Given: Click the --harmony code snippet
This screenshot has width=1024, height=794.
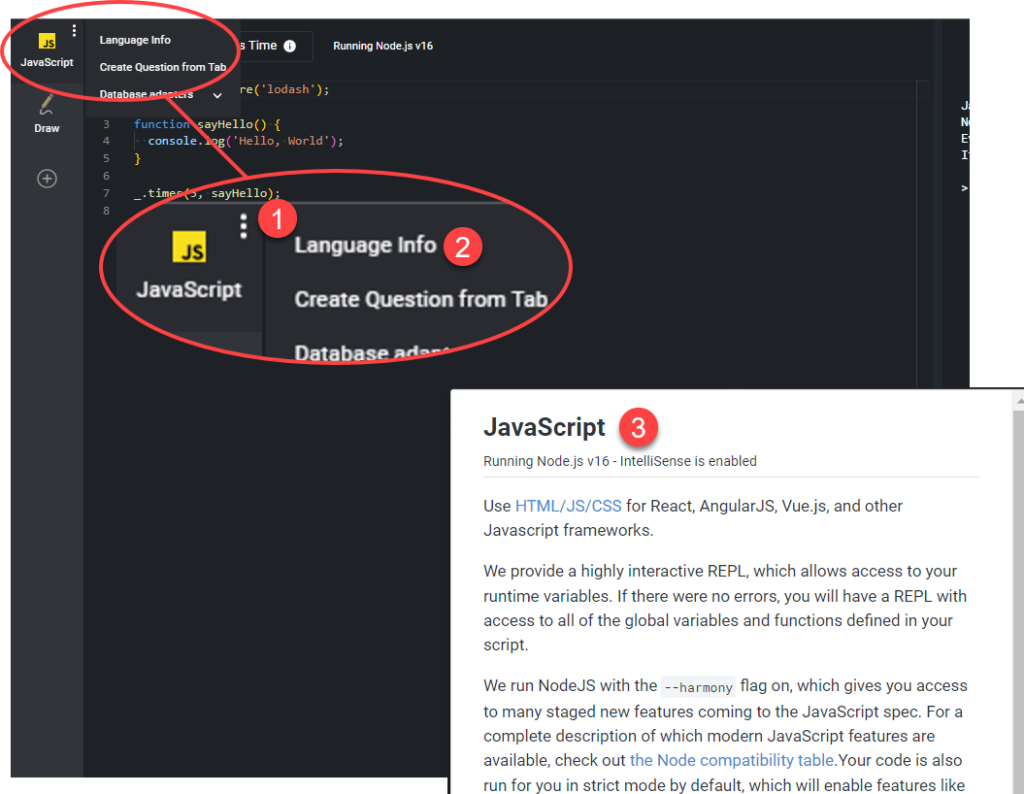Looking at the screenshot, I should 698,687.
